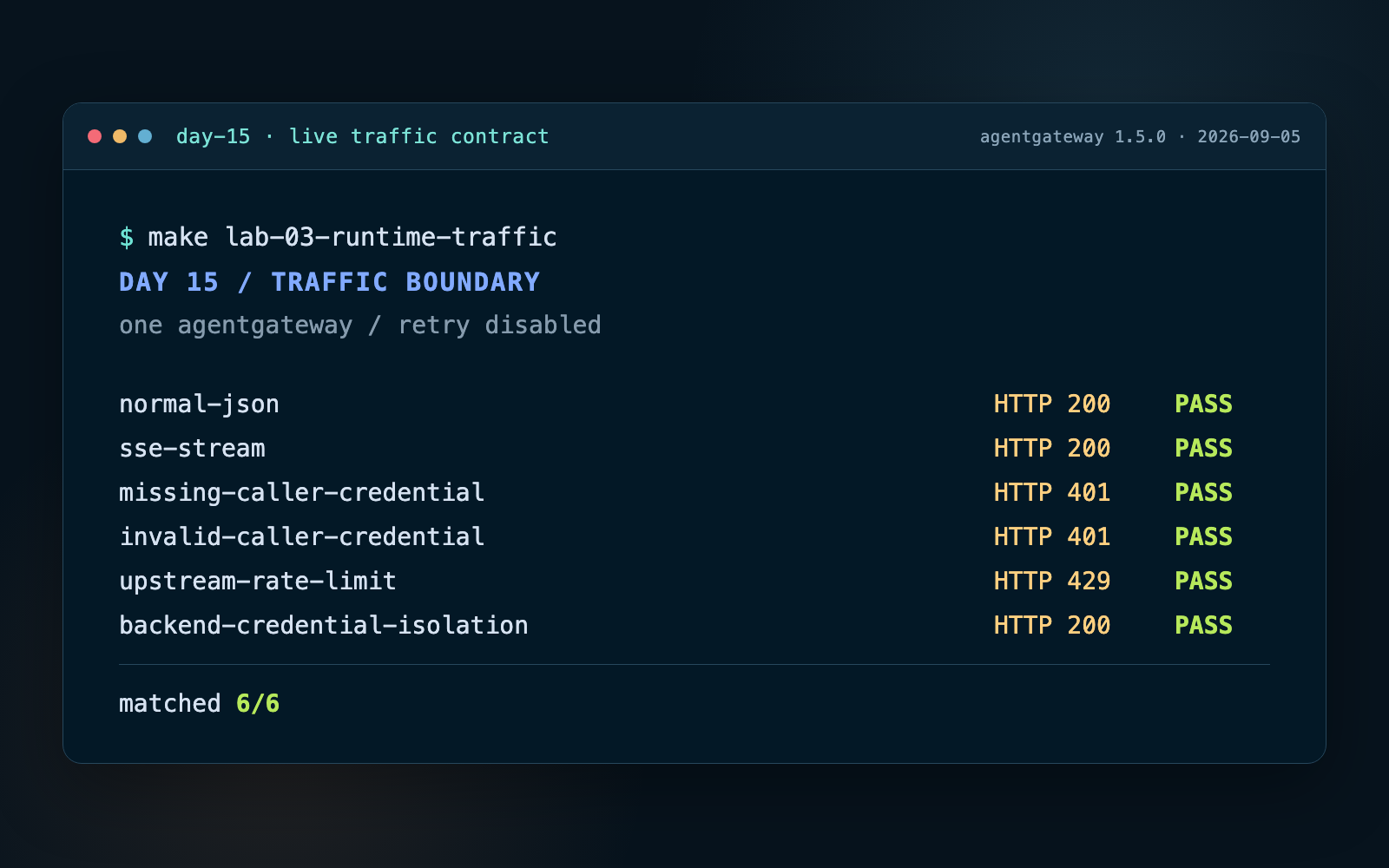
Task: Click 'PASS' in the sse-stream row
Action: 1204,449
